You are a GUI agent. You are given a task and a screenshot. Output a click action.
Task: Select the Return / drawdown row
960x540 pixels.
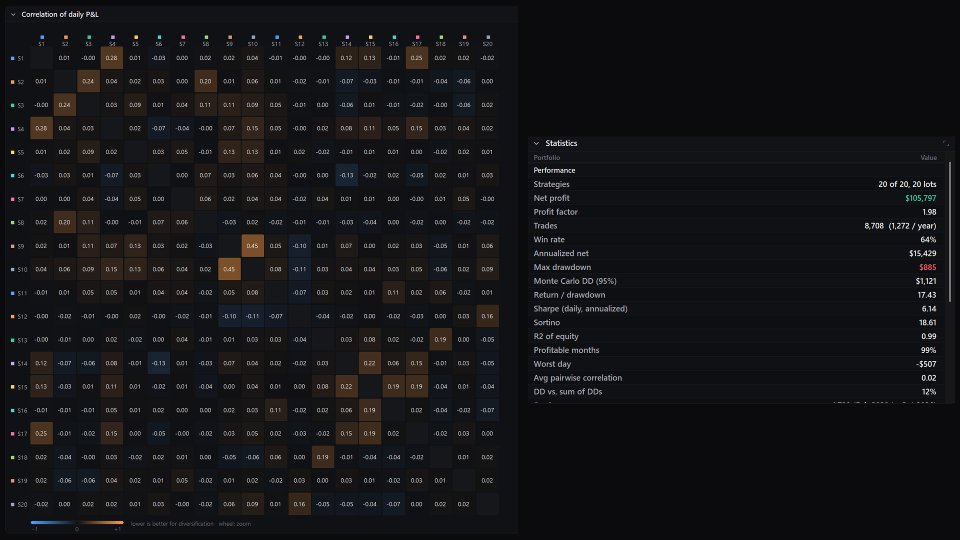pos(735,295)
